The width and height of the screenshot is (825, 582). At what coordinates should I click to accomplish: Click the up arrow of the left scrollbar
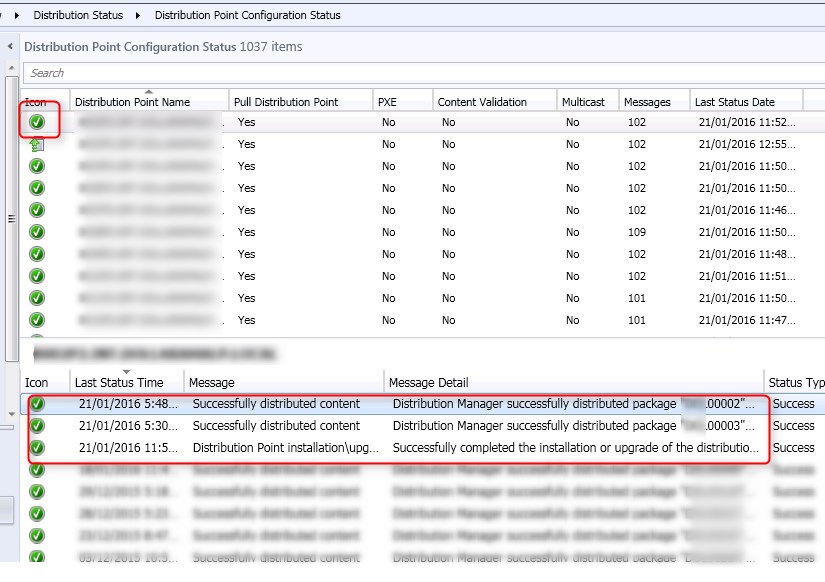click(x=12, y=68)
